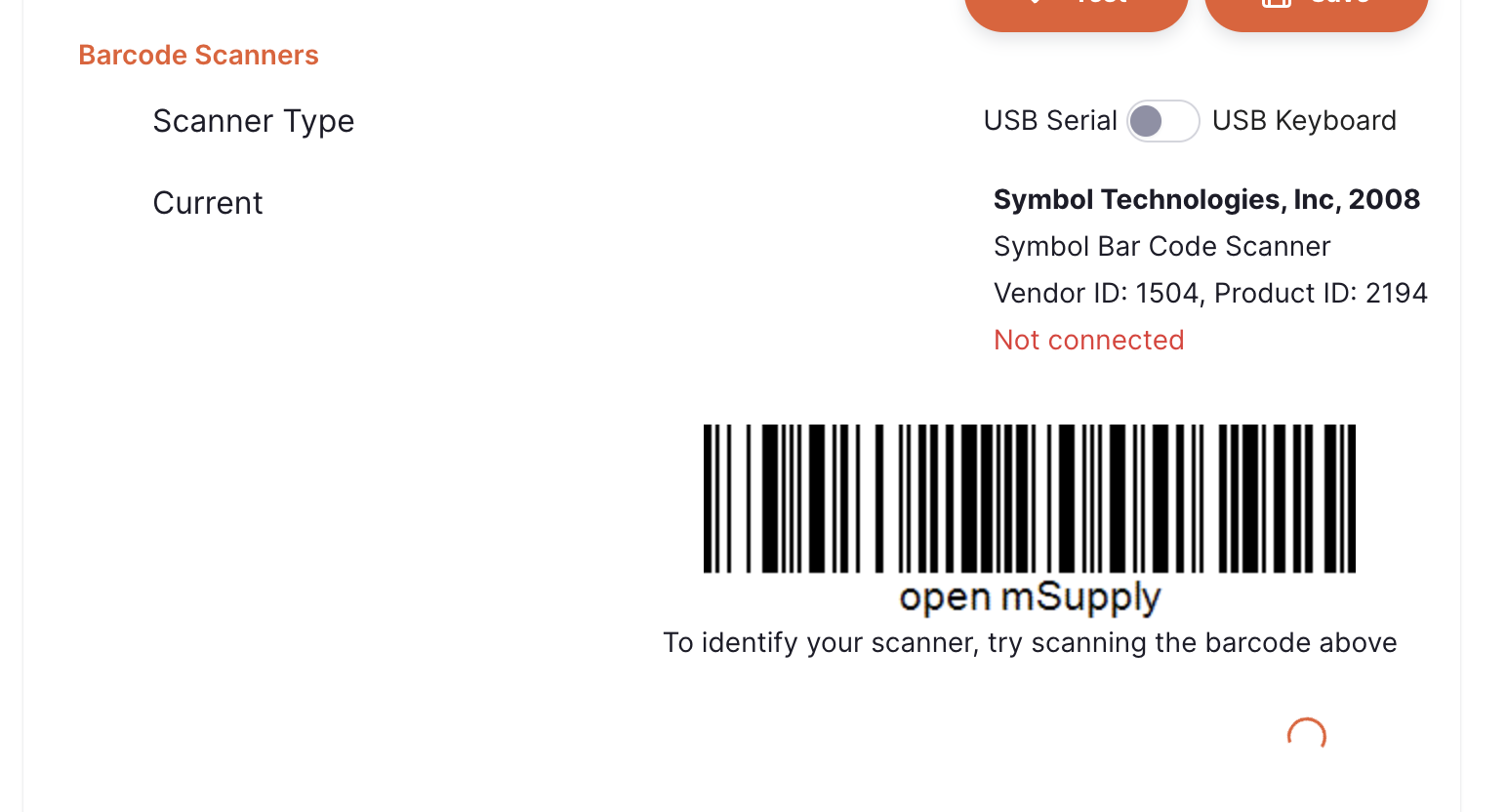
Task: Click the scanner identification instruction text
Action: point(1029,643)
